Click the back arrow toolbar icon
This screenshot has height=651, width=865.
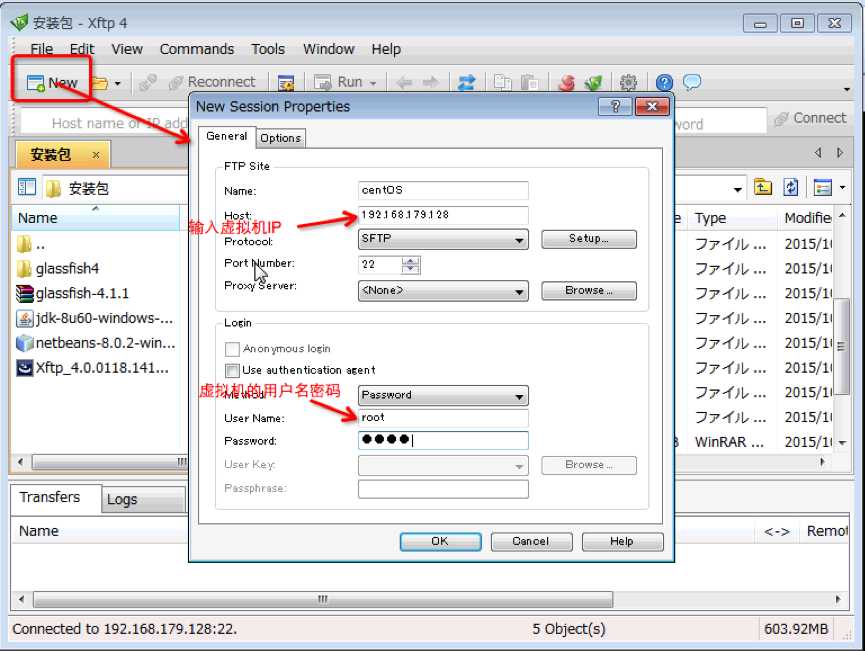404,83
